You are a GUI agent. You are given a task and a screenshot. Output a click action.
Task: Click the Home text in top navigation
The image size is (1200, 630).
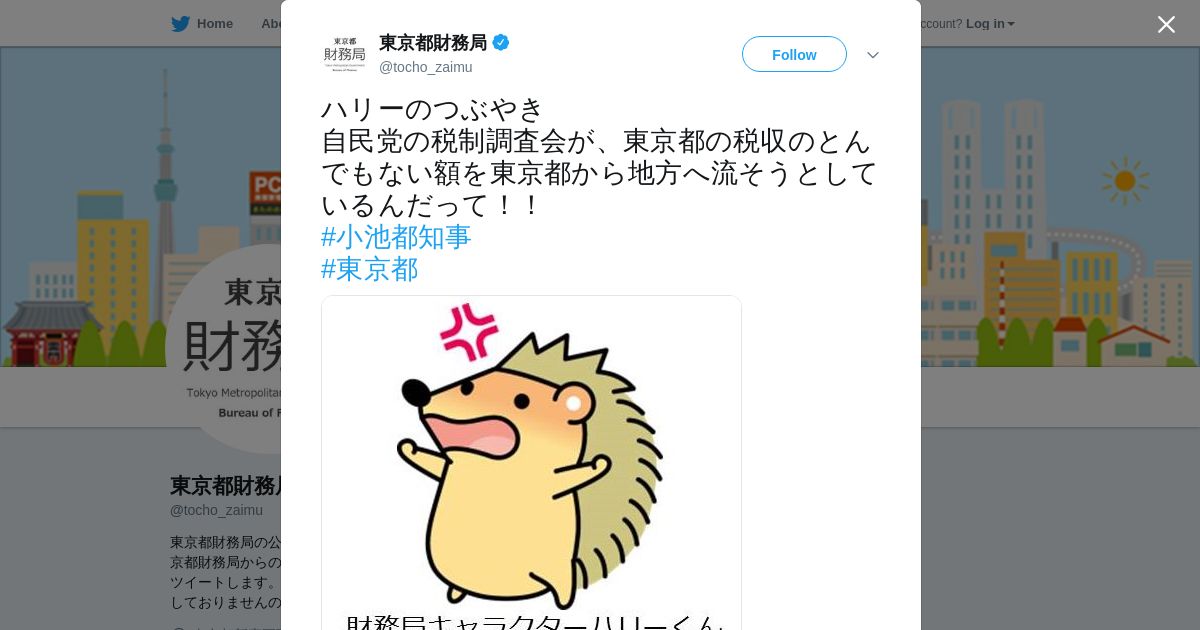[x=215, y=24]
